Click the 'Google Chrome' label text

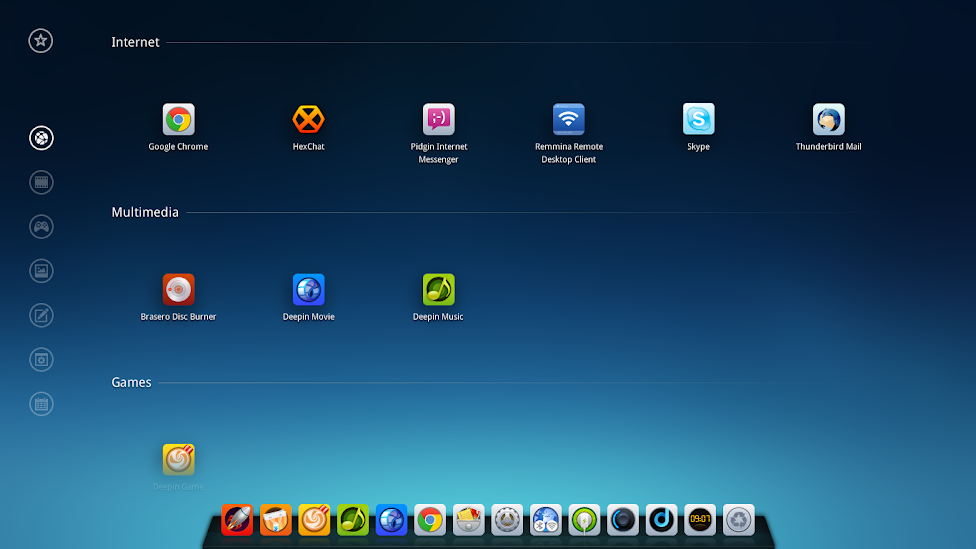pos(178,147)
